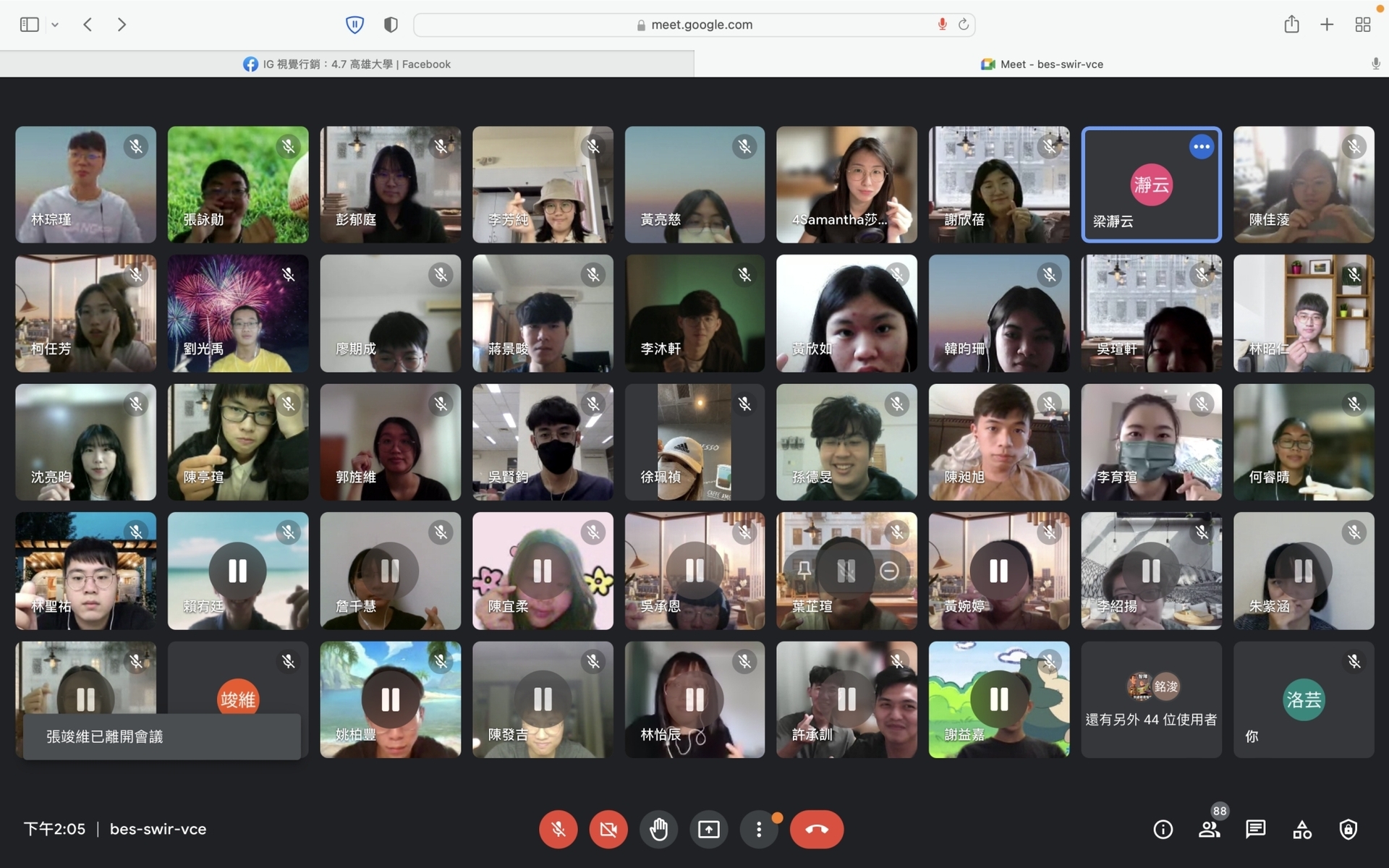Click the tile showing 還有另外 44 位使用者
The width and height of the screenshot is (1389, 868).
pyautogui.click(x=1151, y=699)
